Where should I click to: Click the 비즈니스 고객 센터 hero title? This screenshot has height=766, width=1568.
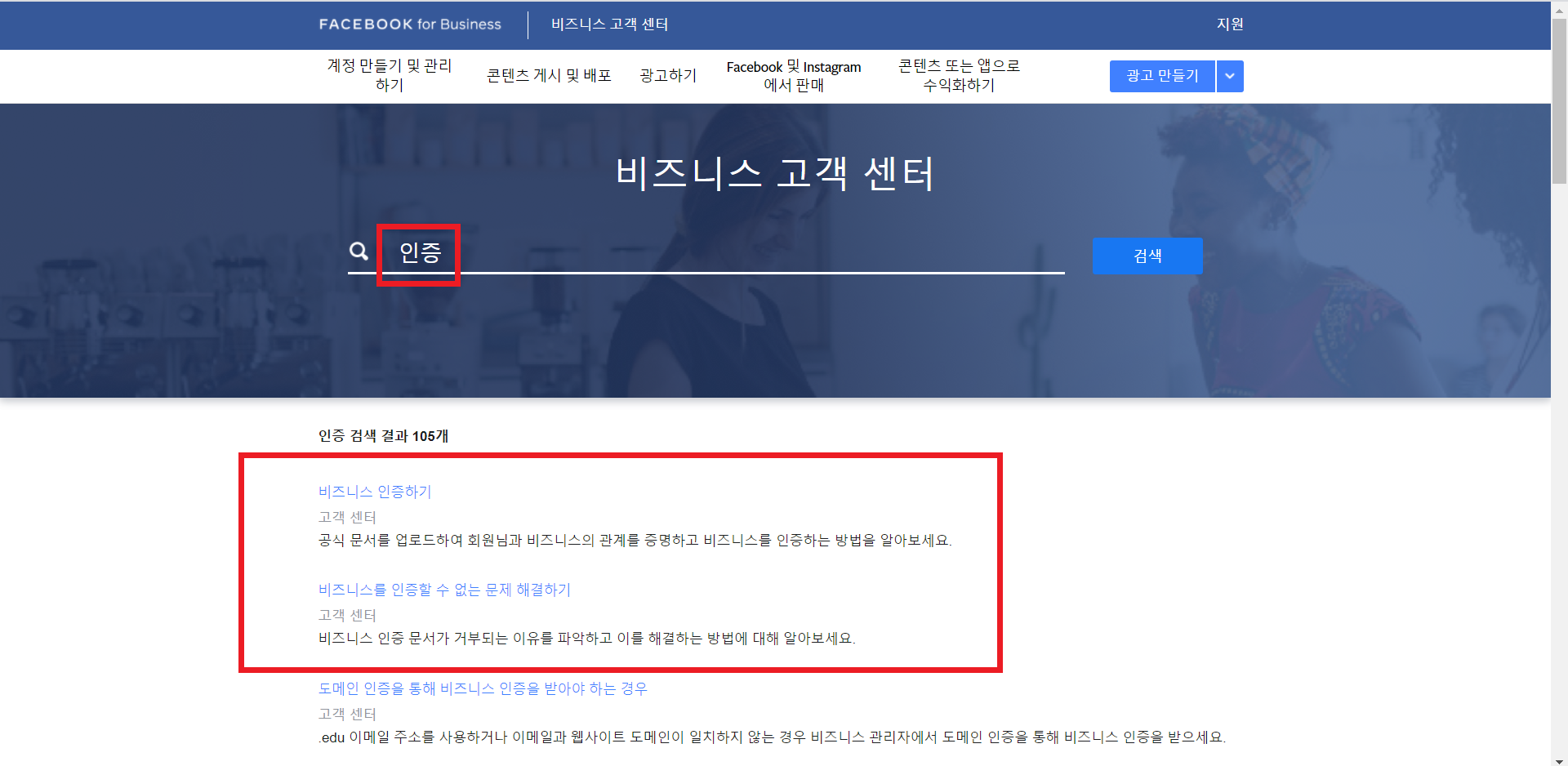[775, 173]
